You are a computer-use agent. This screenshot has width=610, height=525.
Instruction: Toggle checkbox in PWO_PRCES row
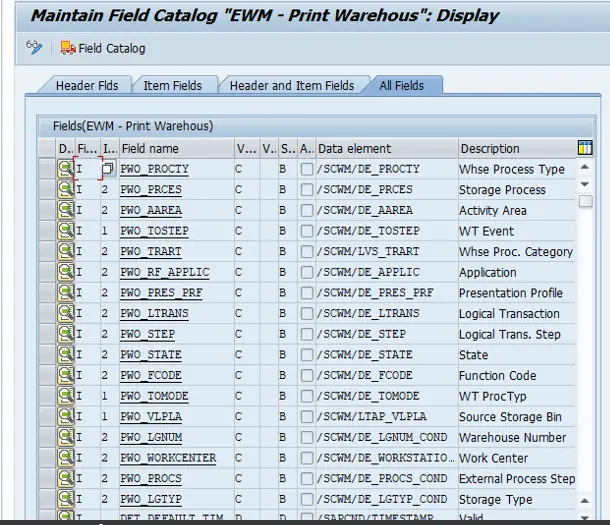307,189
